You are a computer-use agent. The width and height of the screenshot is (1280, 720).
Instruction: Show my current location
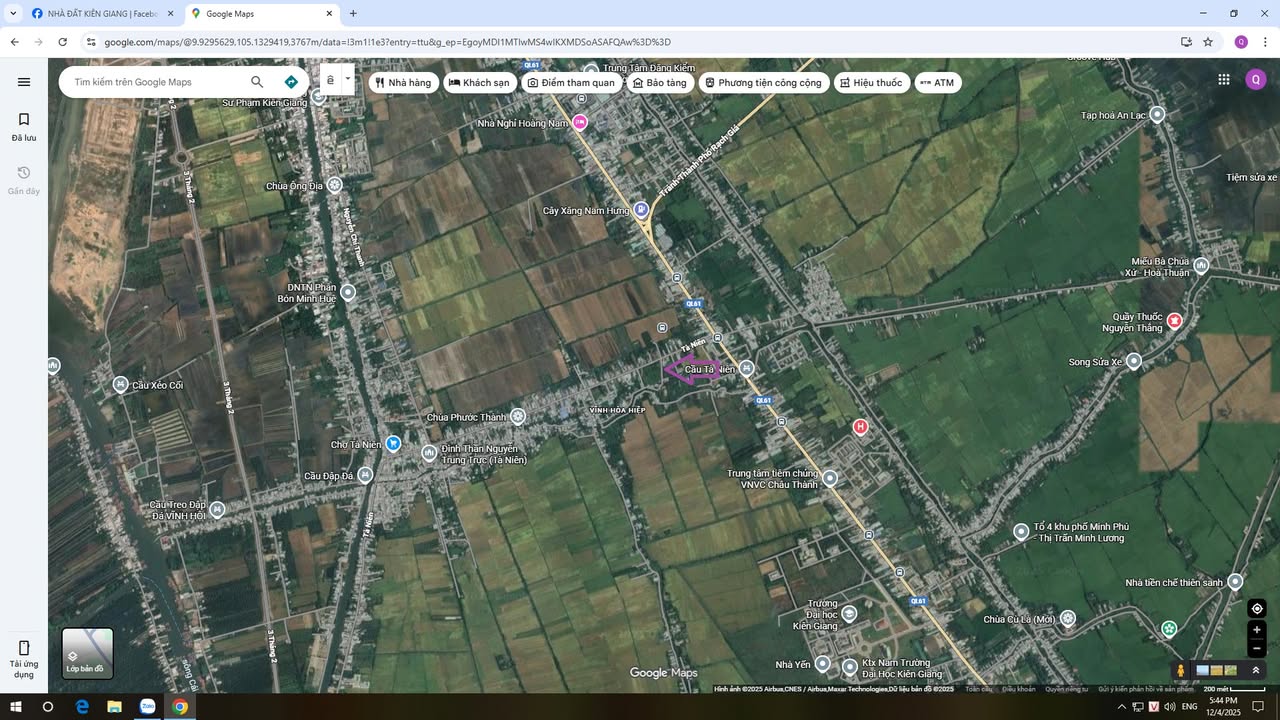click(1257, 608)
